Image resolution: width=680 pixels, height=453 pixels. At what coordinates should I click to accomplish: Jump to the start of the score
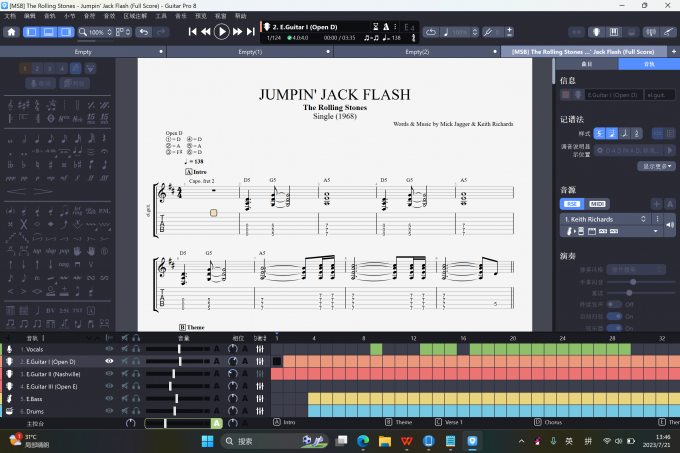point(194,32)
